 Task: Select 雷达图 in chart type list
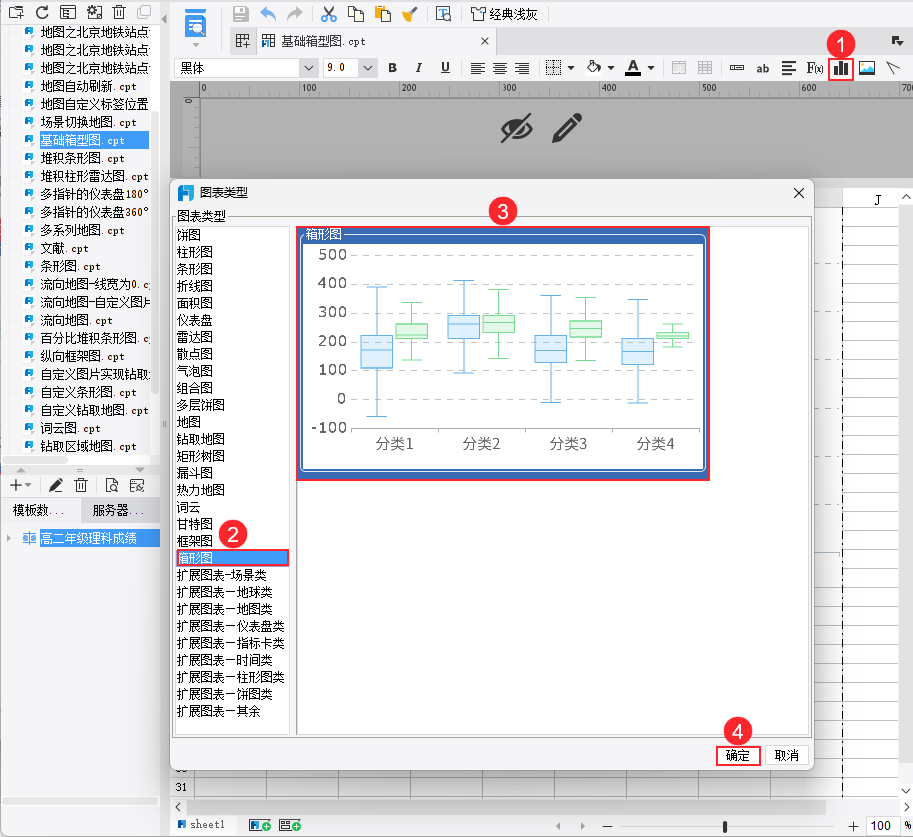[194, 337]
